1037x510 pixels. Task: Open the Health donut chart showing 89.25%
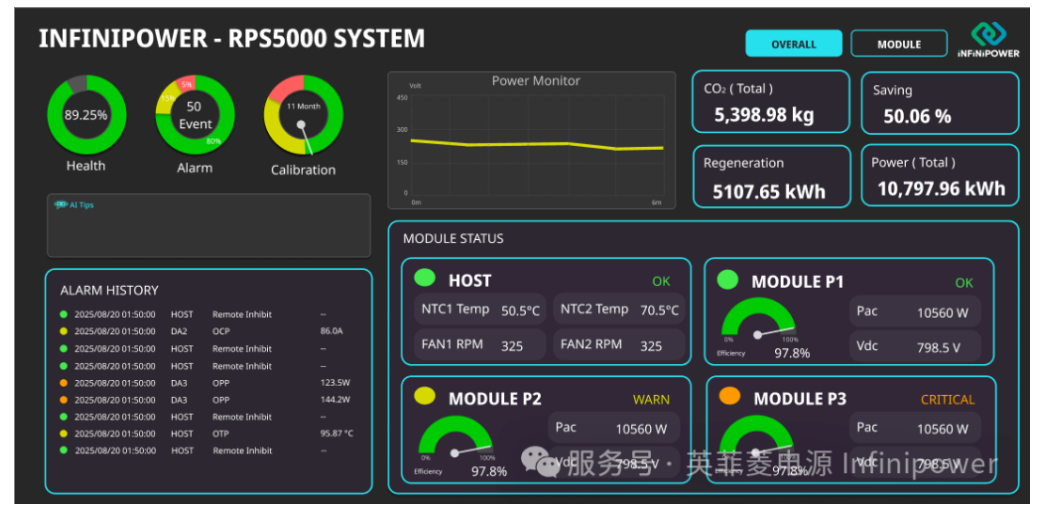click(x=86, y=114)
